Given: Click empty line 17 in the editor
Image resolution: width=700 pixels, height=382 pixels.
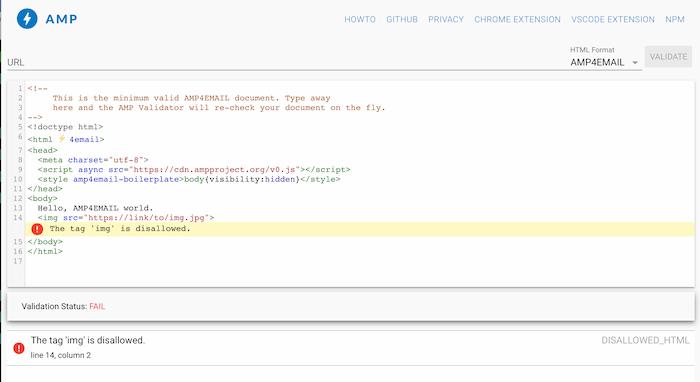Looking at the screenshot, I should [360, 262].
